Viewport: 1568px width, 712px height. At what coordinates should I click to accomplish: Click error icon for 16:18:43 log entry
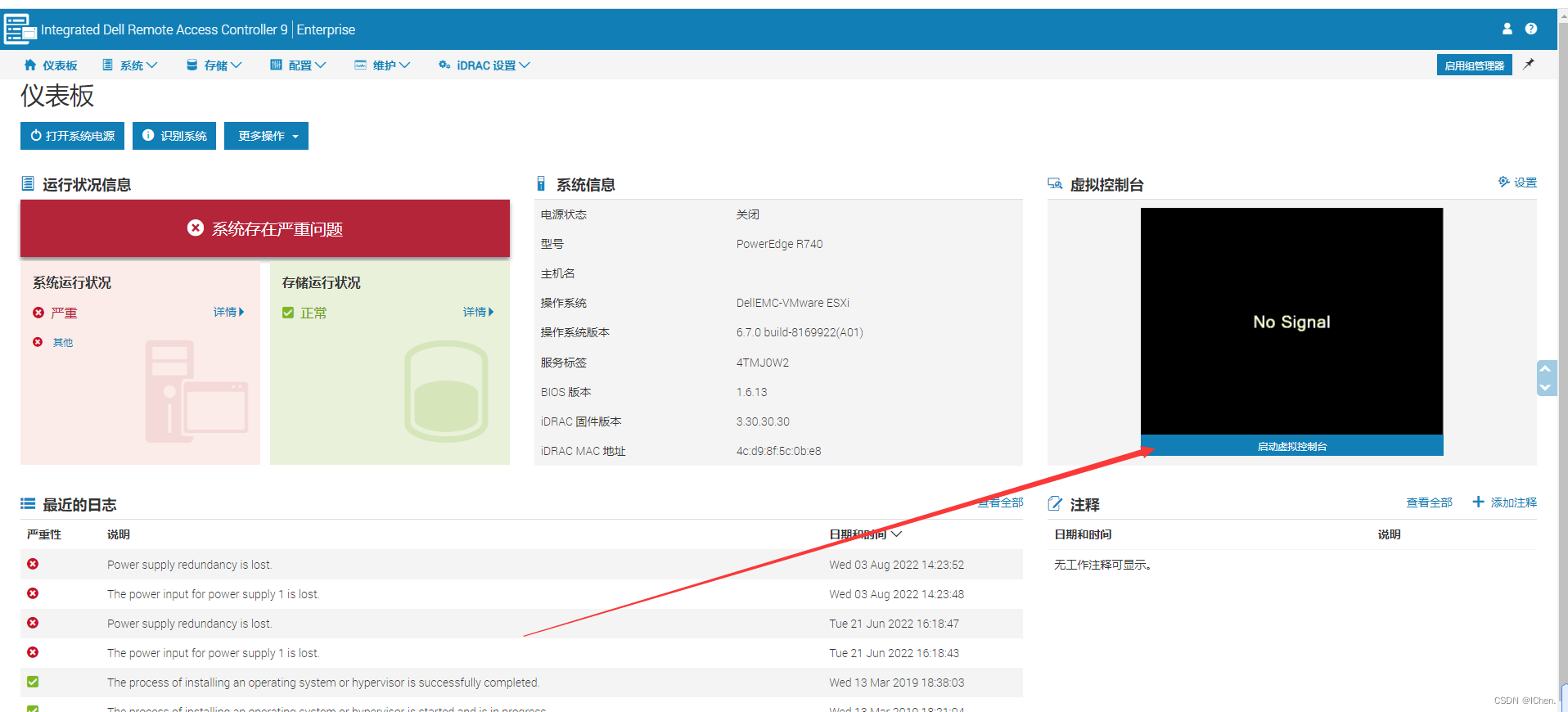click(33, 652)
